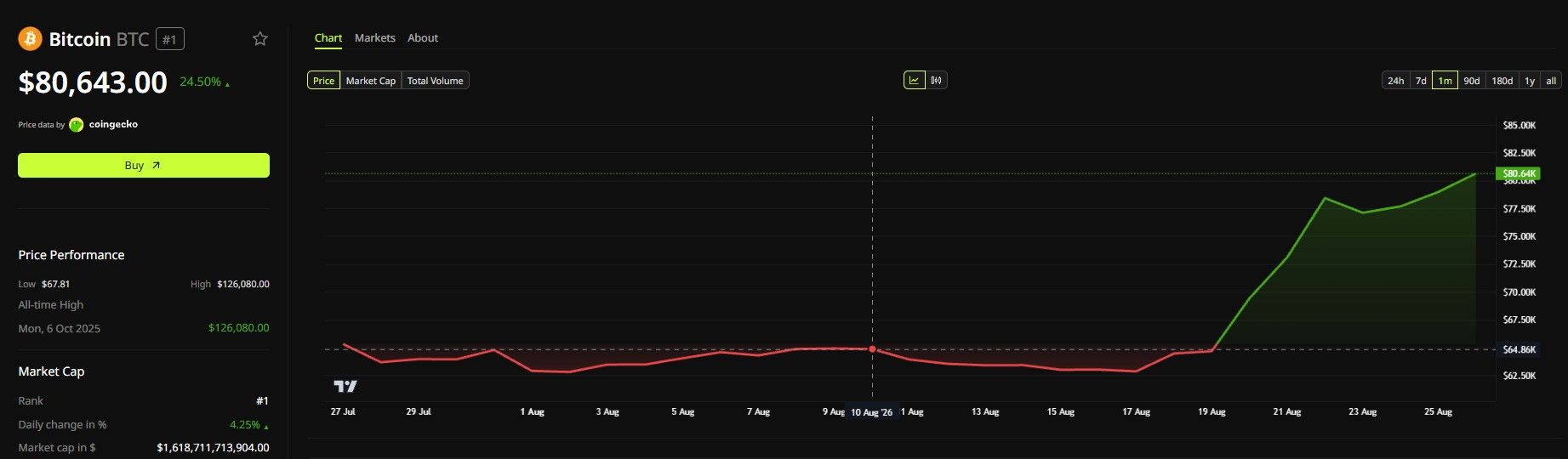This screenshot has width=1568, height=459.
Task: Click the Market Cap section heading
Action: 51,371
